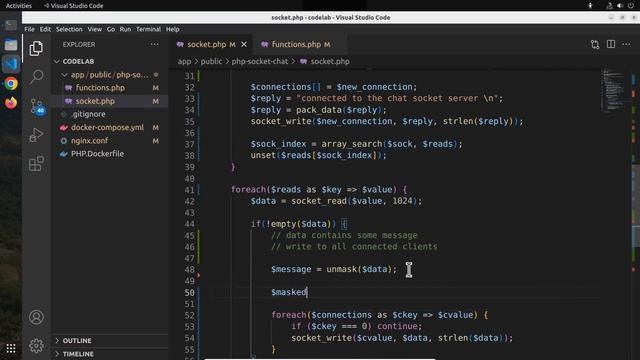Click line number 52 in gutter
Viewport: 640px width, 360px height.
tap(189, 315)
